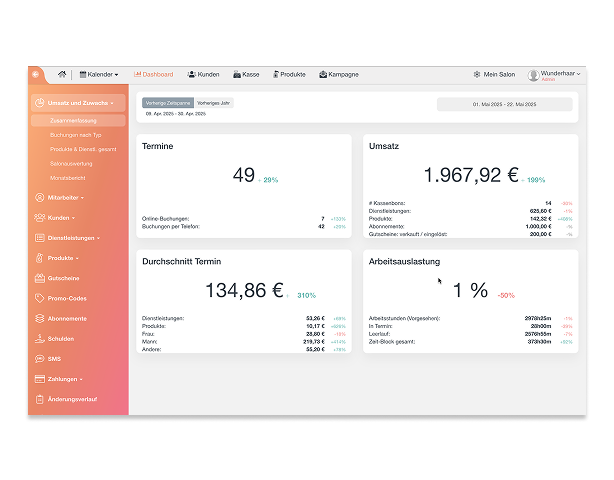Viewport: 614px width, 480px height.
Task: Go to home via the house icon
Action: point(62,74)
